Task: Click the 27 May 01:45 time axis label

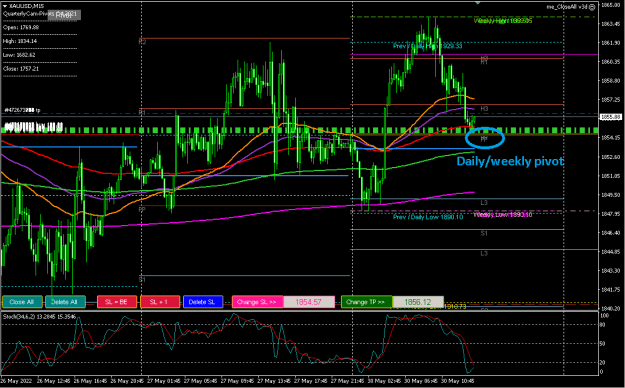Action: point(163,381)
